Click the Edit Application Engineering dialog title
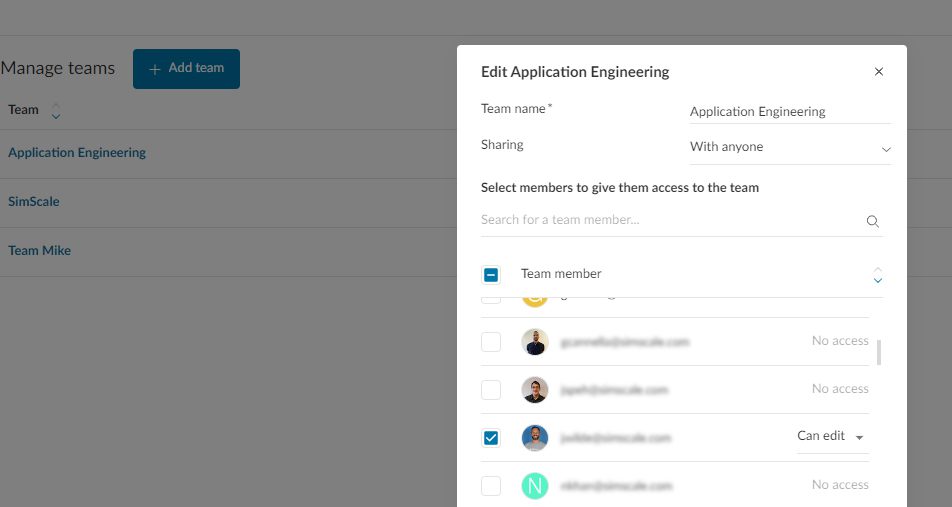 coord(575,72)
